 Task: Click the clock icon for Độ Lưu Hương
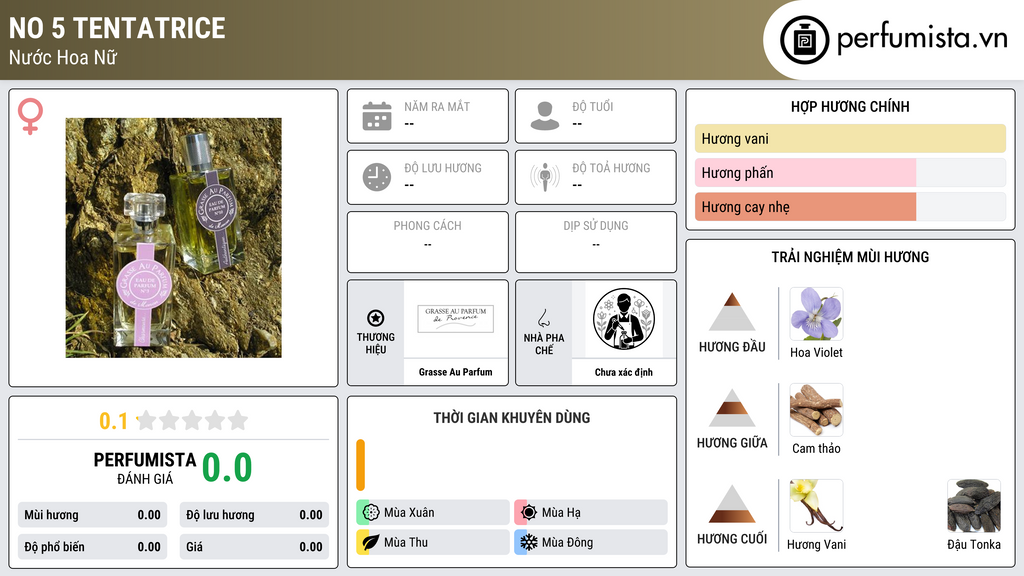coord(377,177)
